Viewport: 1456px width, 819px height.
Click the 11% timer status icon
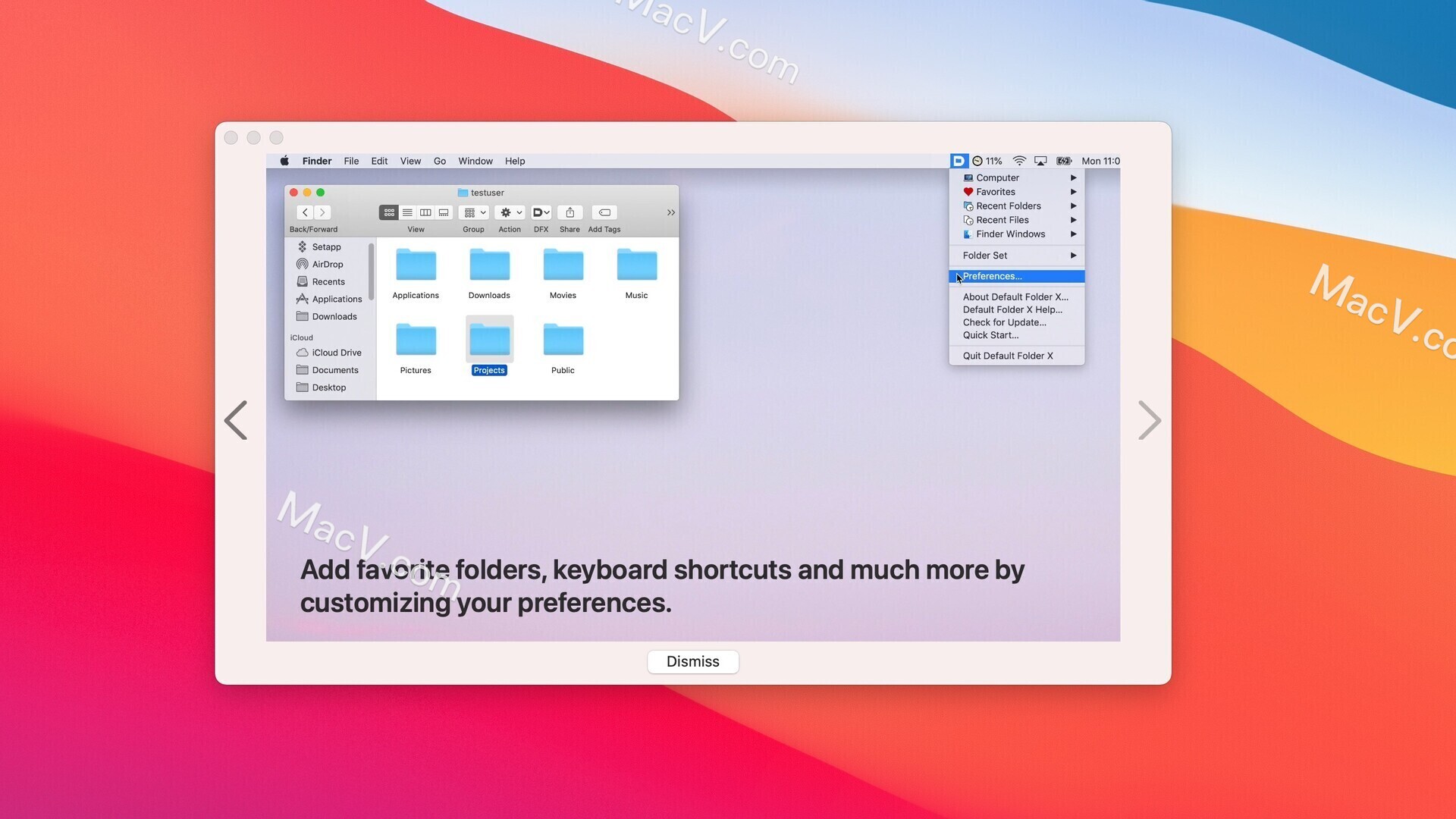coord(987,161)
